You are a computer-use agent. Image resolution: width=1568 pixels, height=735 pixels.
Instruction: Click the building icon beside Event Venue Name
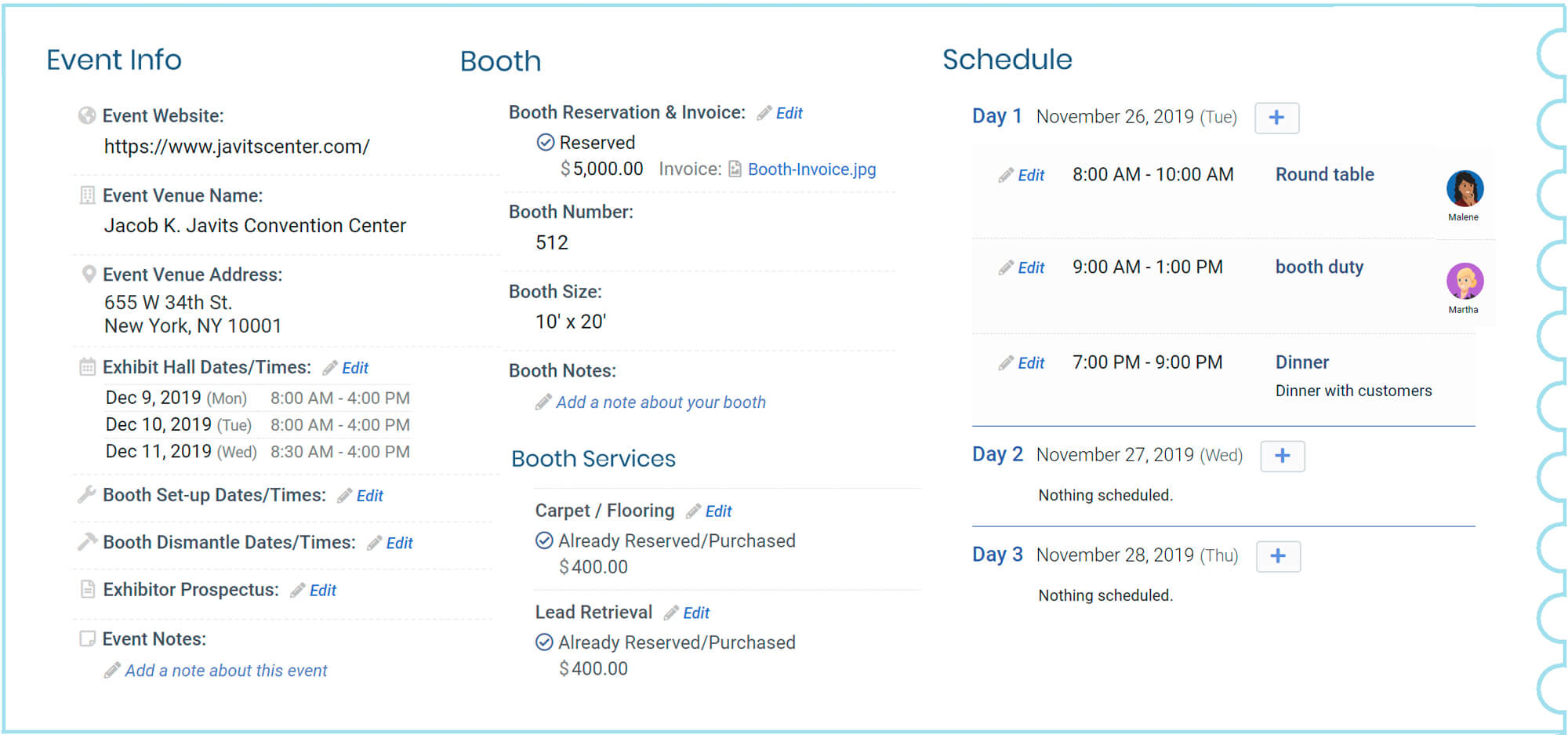point(89,195)
